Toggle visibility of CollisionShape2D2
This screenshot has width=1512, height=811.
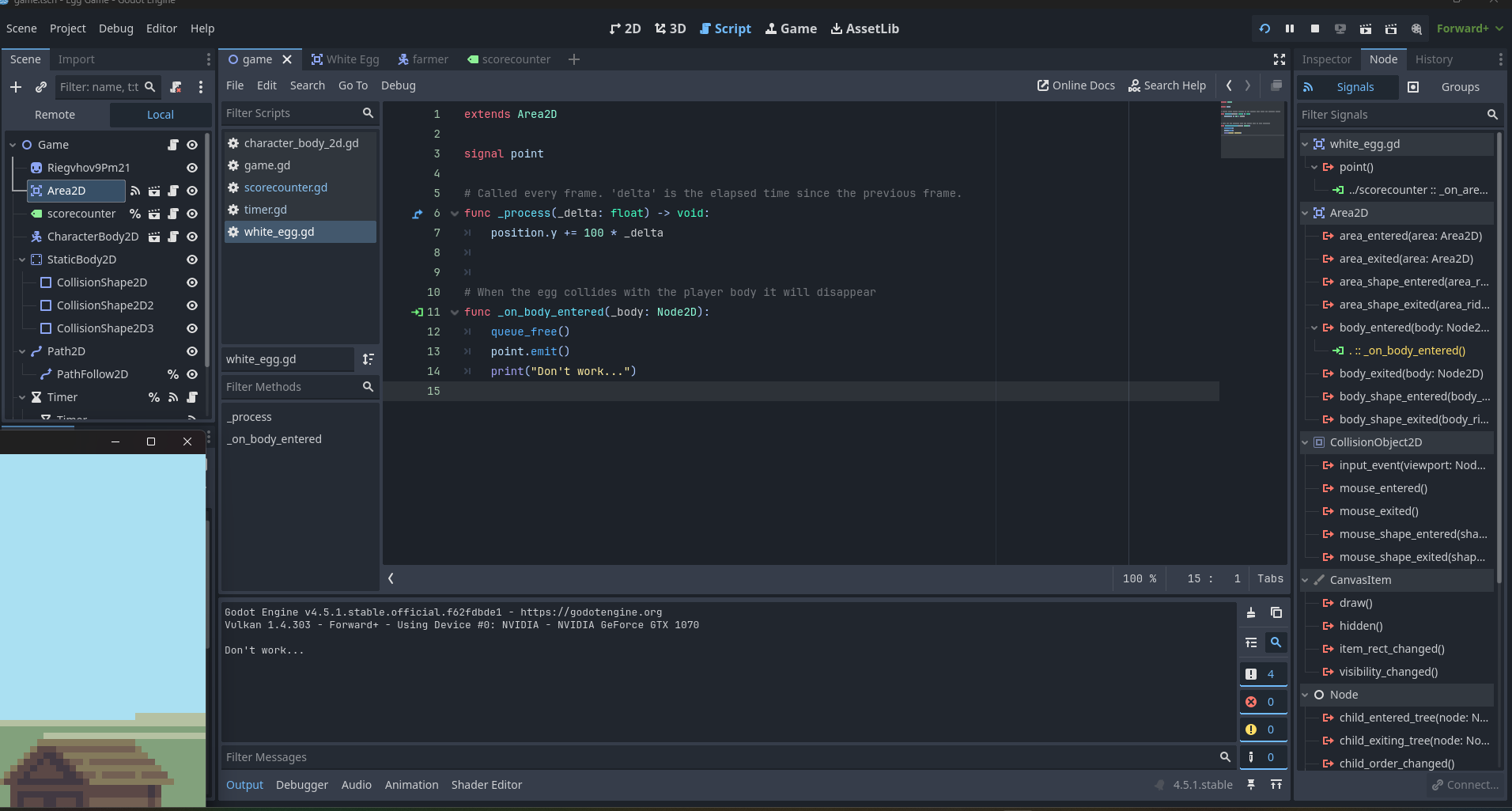(191, 305)
